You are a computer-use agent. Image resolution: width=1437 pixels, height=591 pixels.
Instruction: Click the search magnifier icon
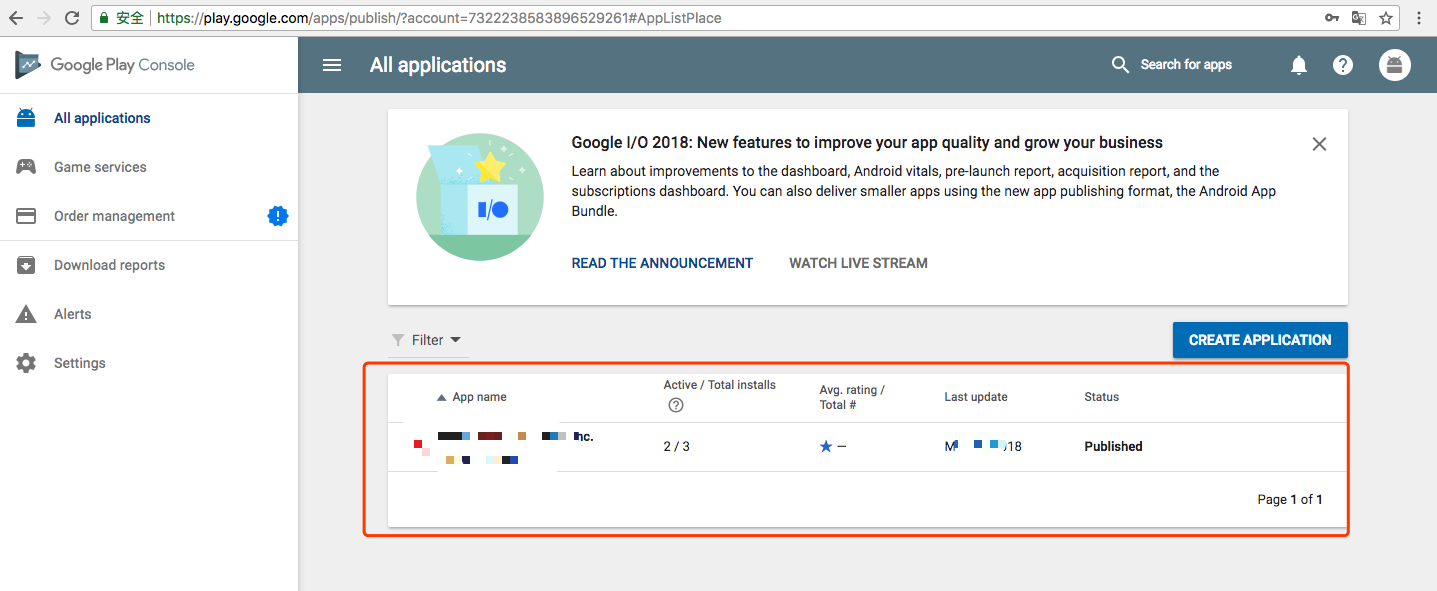click(x=1120, y=65)
